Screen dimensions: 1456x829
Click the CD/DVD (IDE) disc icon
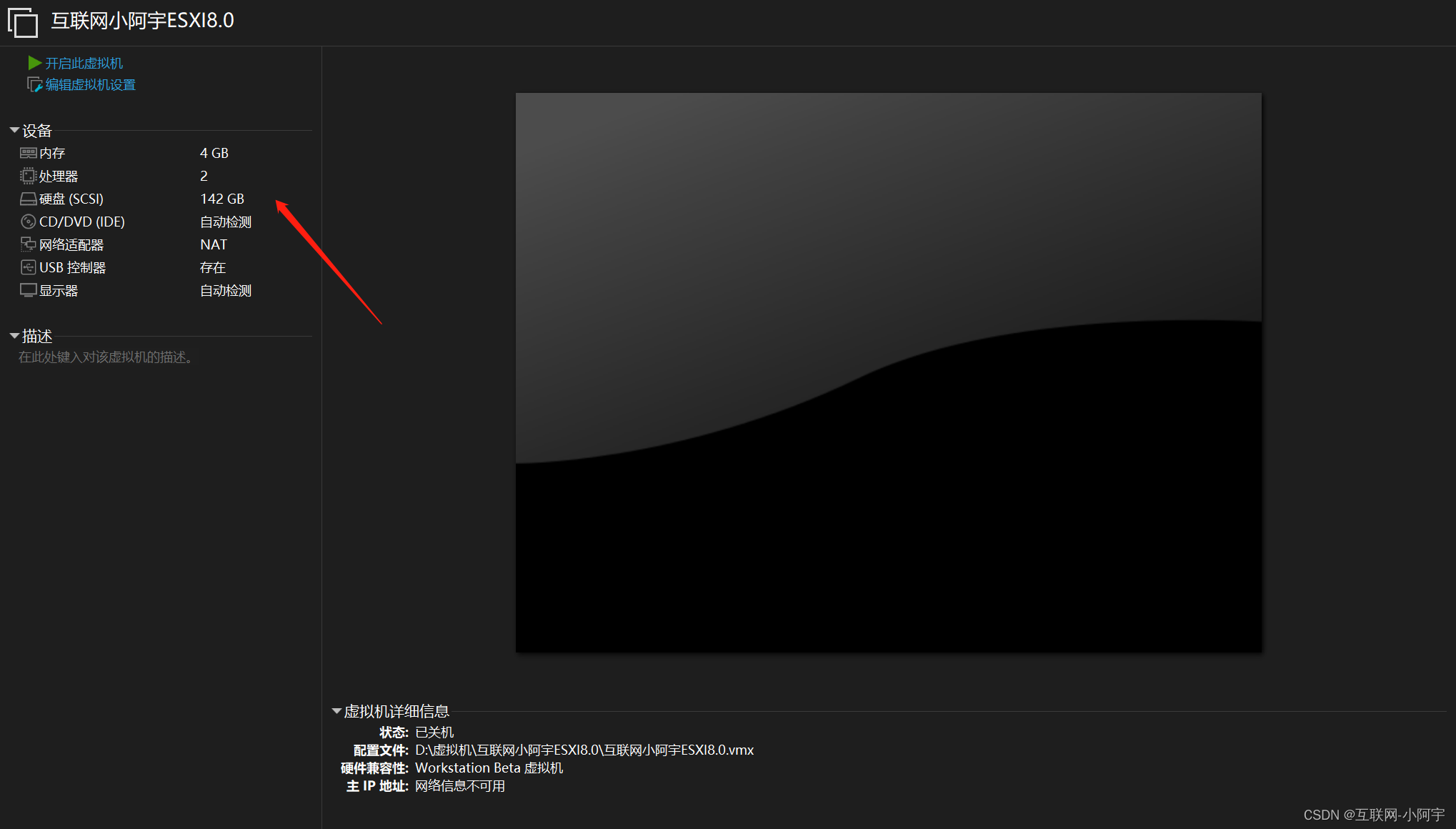[x=28, y=222]
